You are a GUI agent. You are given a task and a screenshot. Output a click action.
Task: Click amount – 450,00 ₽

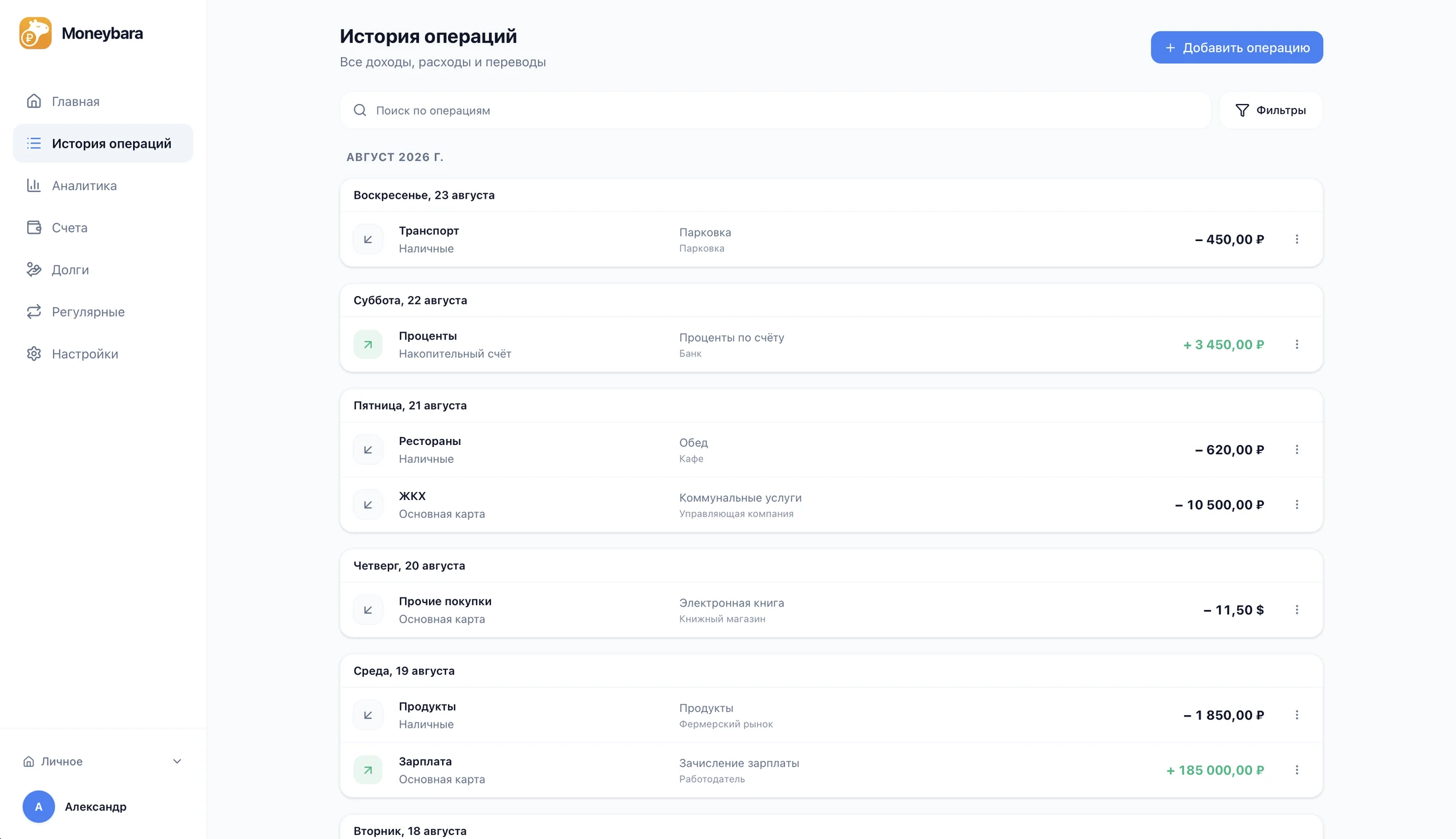coord(1230,239)
